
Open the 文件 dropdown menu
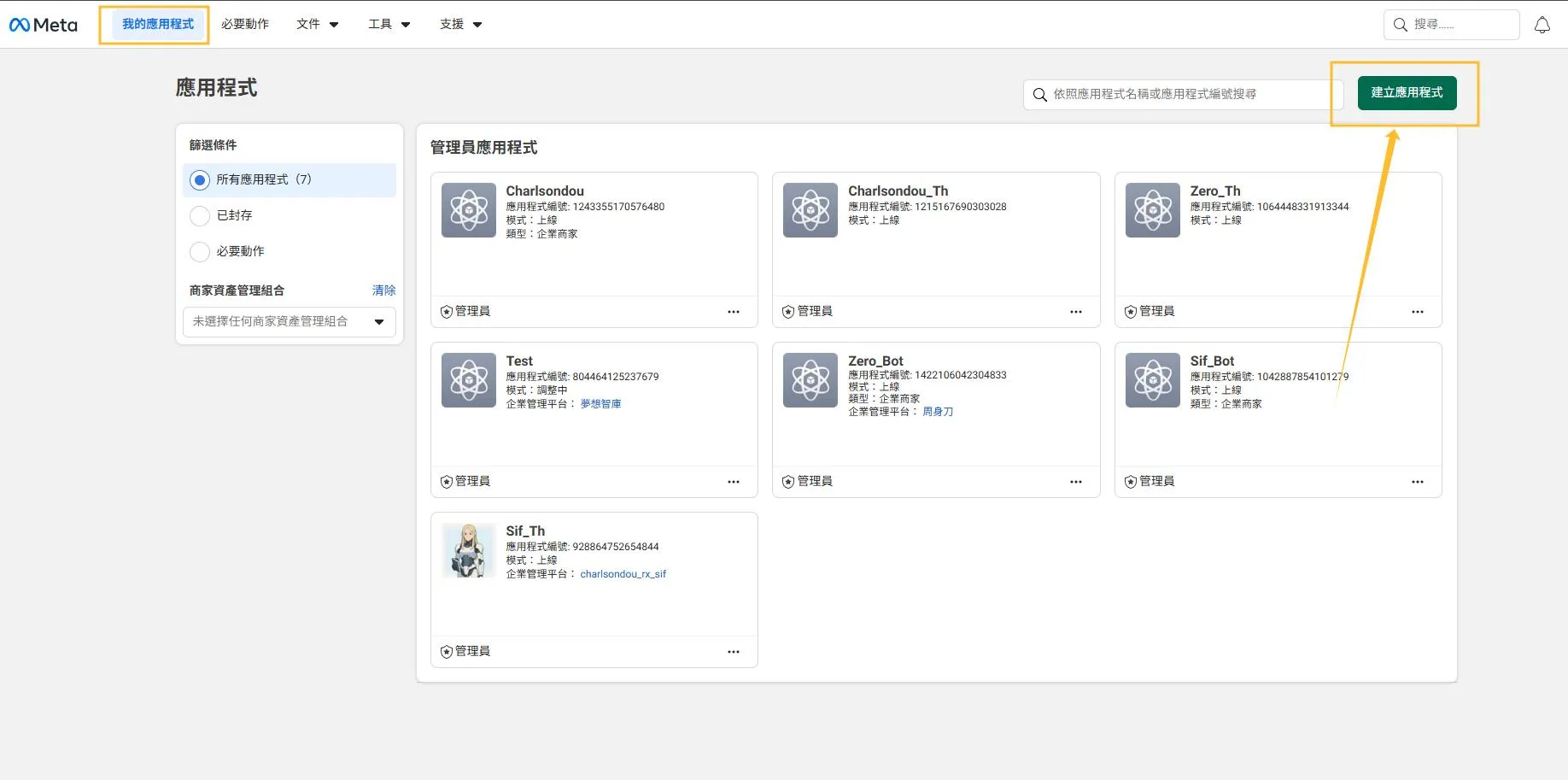pyautogui.click(x=317, y=24)
